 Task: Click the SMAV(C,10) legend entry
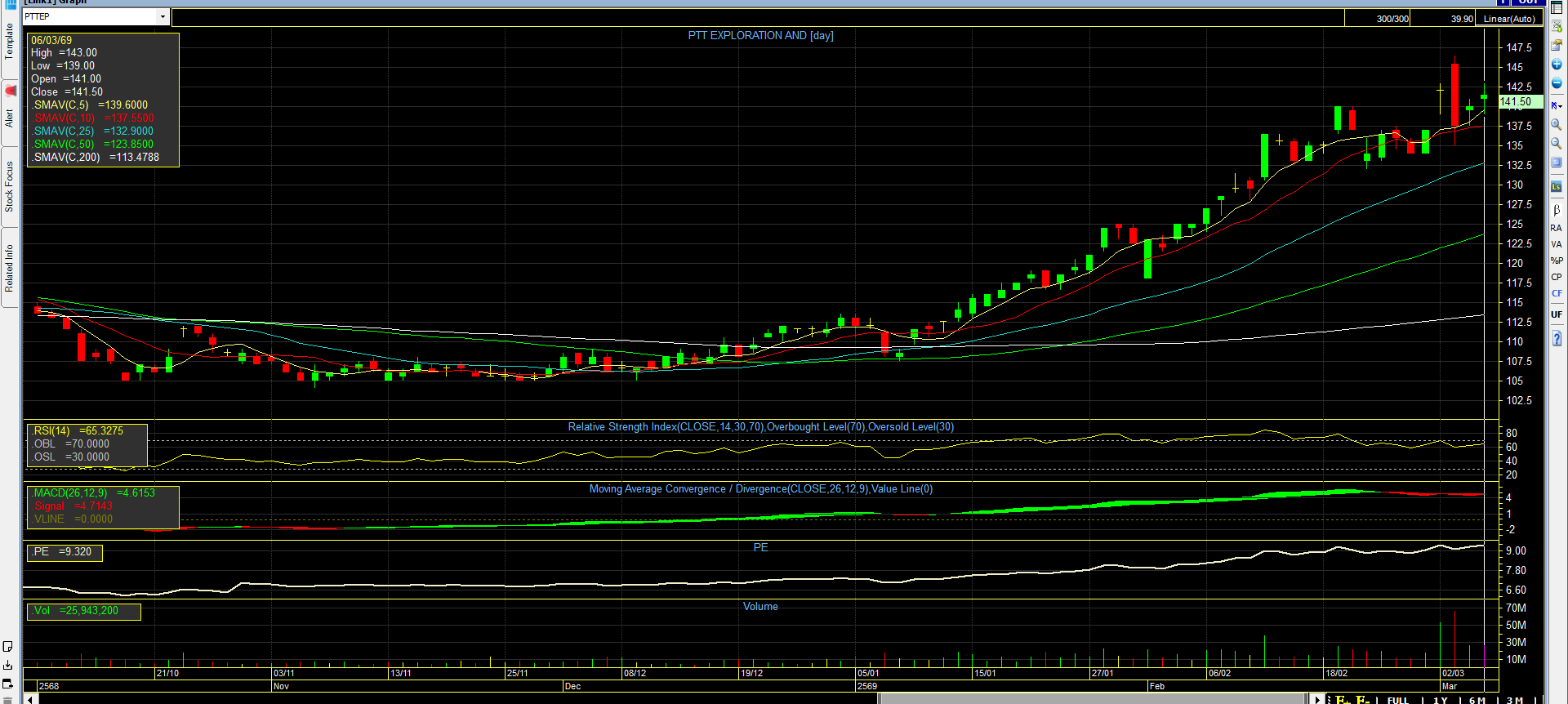click(x=92, y=118)
